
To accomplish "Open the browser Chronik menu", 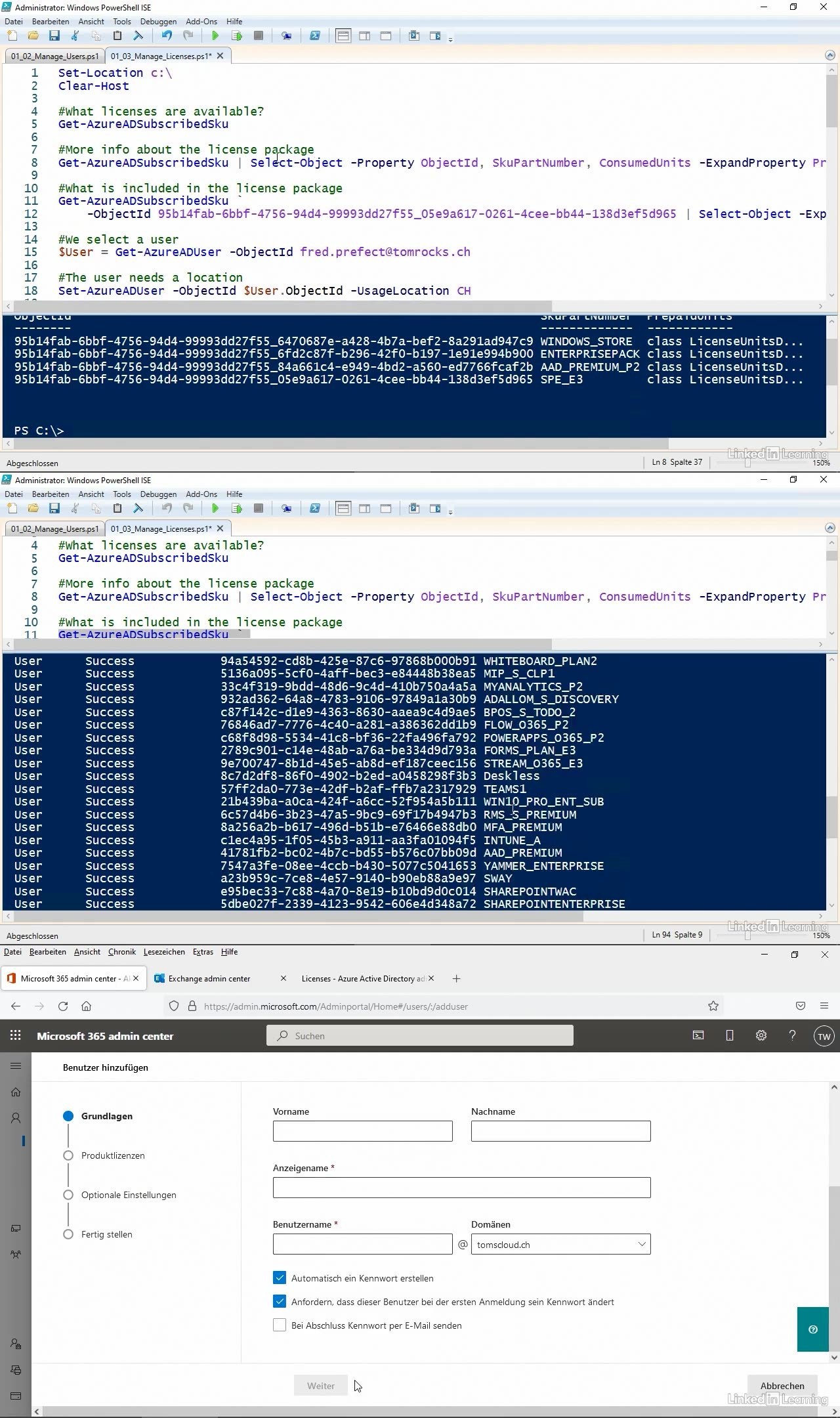I will 121,952.
